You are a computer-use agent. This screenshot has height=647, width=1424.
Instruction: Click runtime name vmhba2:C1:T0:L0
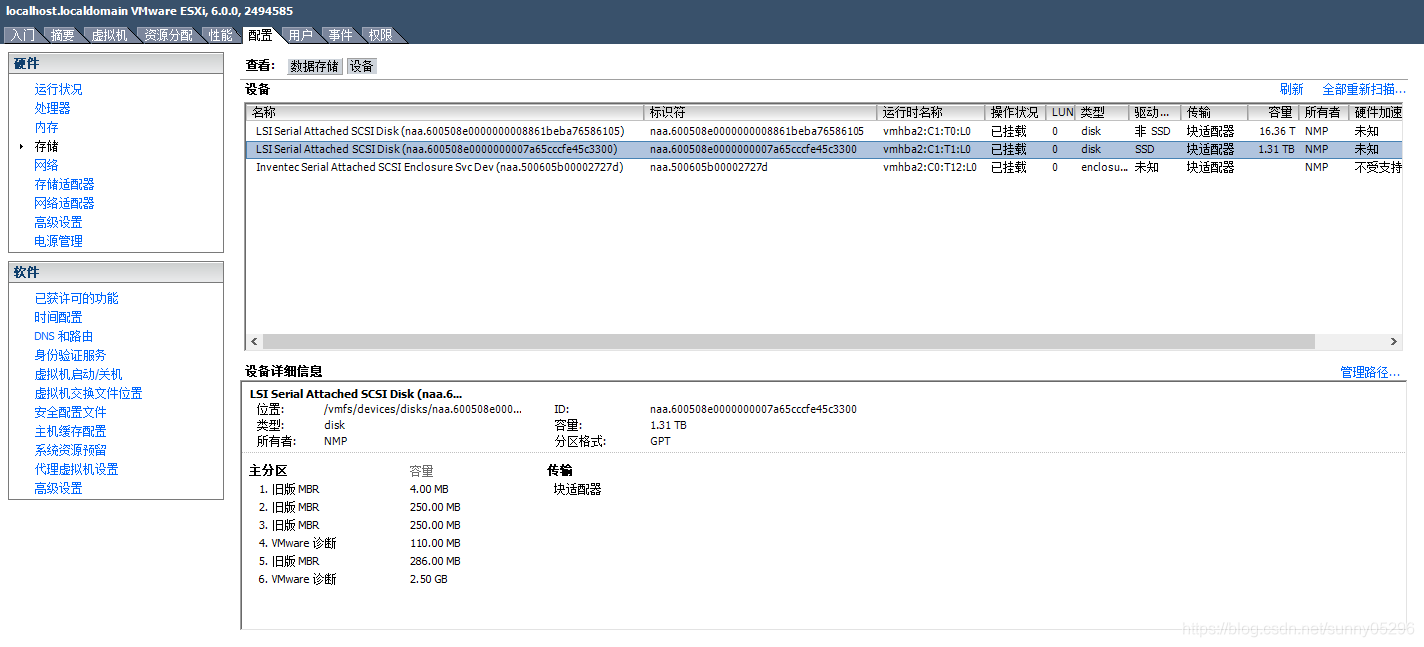coord(926,131)
